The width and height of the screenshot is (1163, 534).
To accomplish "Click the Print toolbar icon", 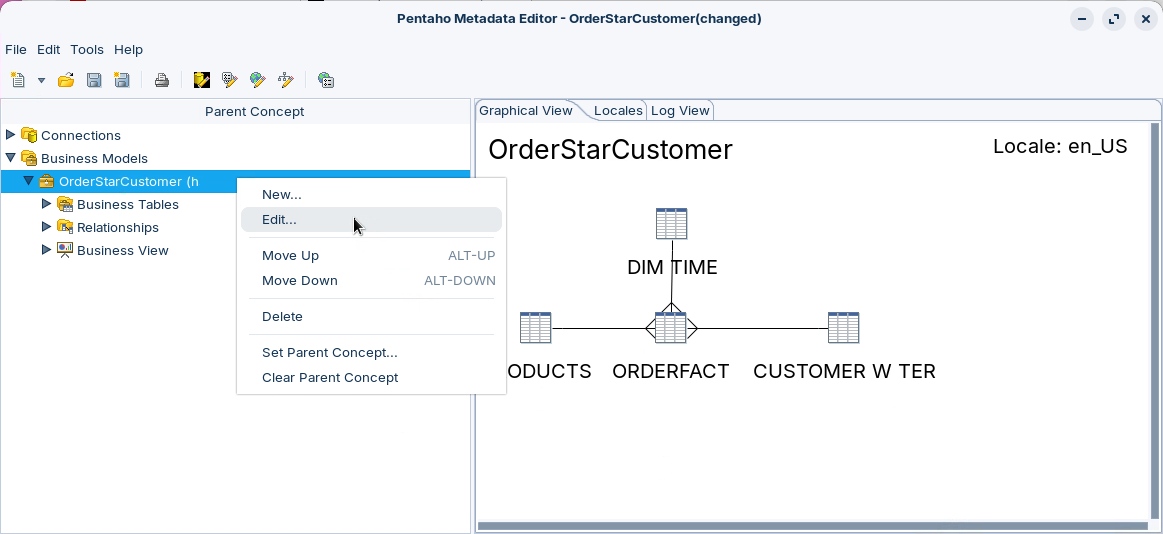I will click(x=161, y=80).
